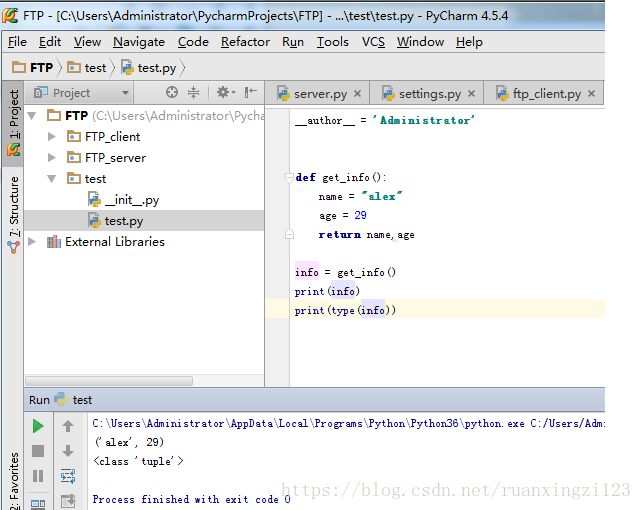Viewport: 642px width, 510px height.
Task: Open the Window menu
Action: (420, 42)
